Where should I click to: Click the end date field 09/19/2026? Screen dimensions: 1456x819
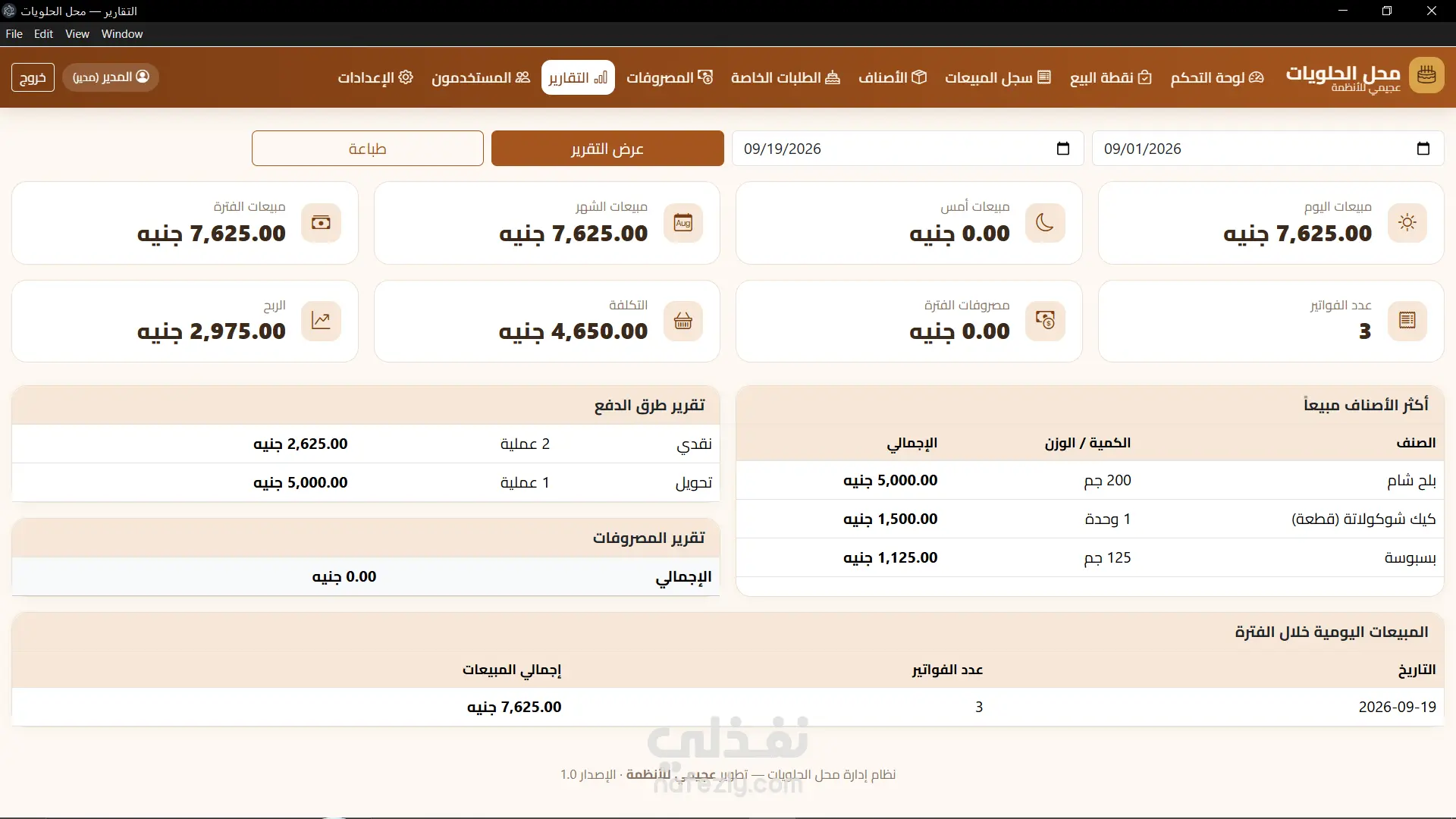pos(908,149)
